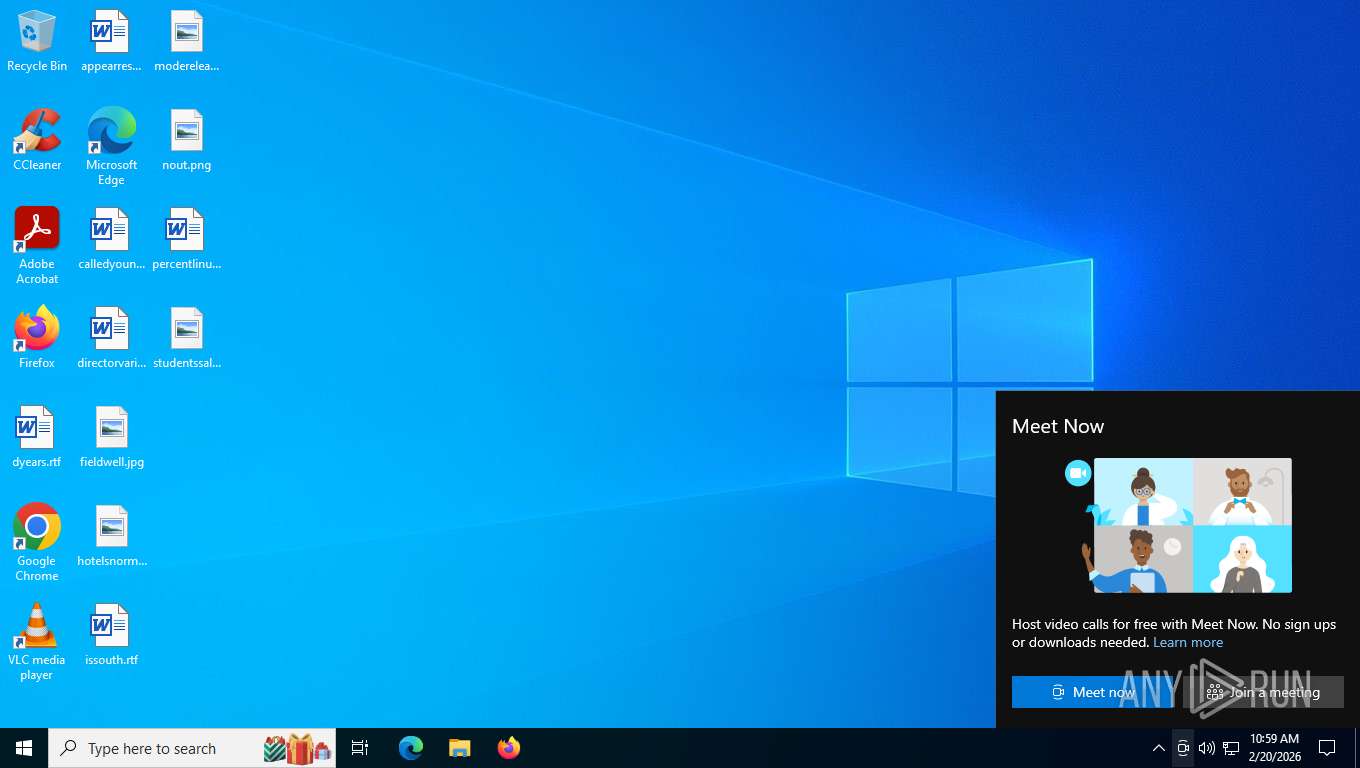Open the Windows Start menu

(x=24, y=748)
